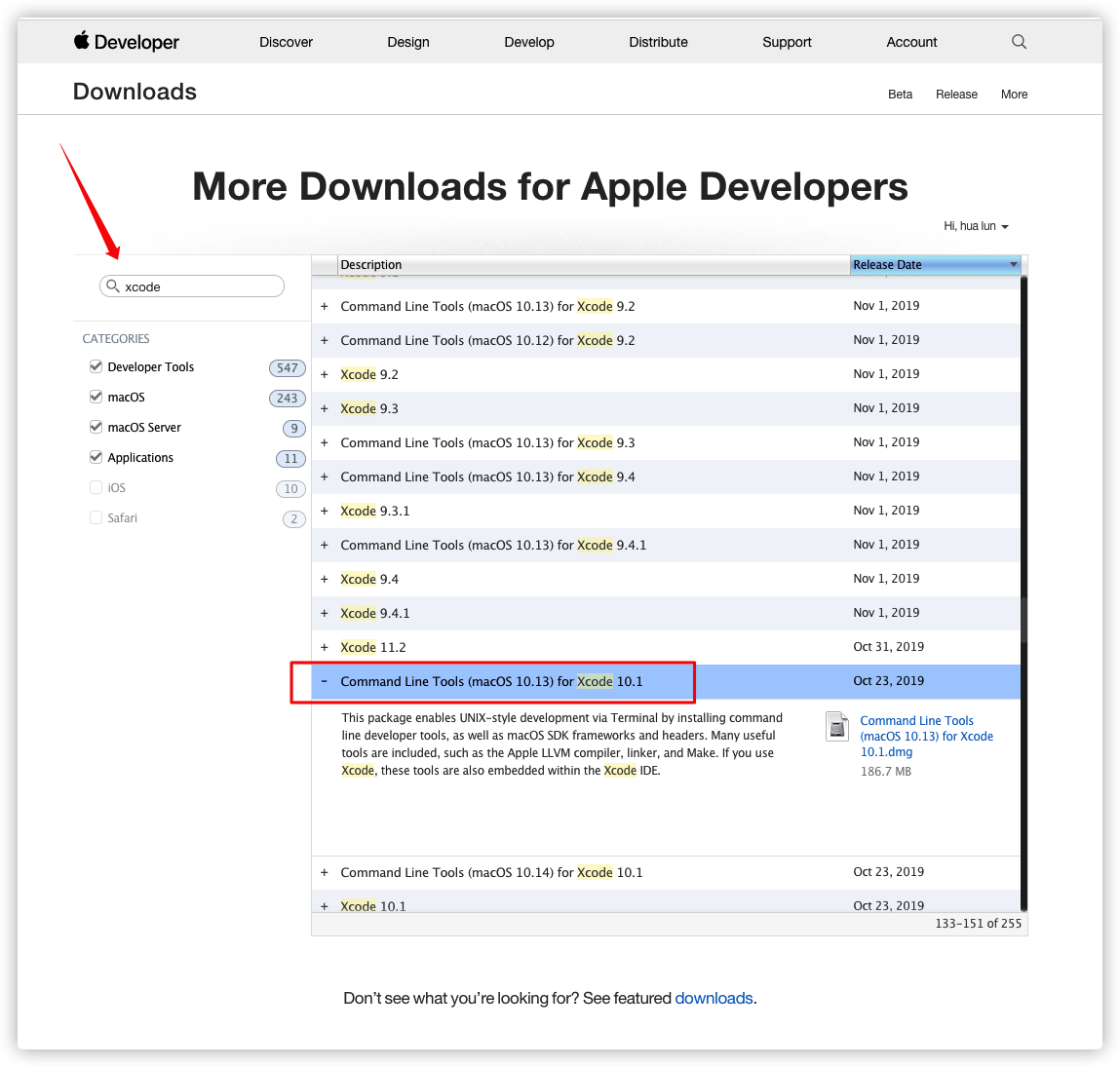The height and width of the screenshot is (1067, 1120).
Task: Click the 186.7 MB file size text
Action: coord(886,772)
